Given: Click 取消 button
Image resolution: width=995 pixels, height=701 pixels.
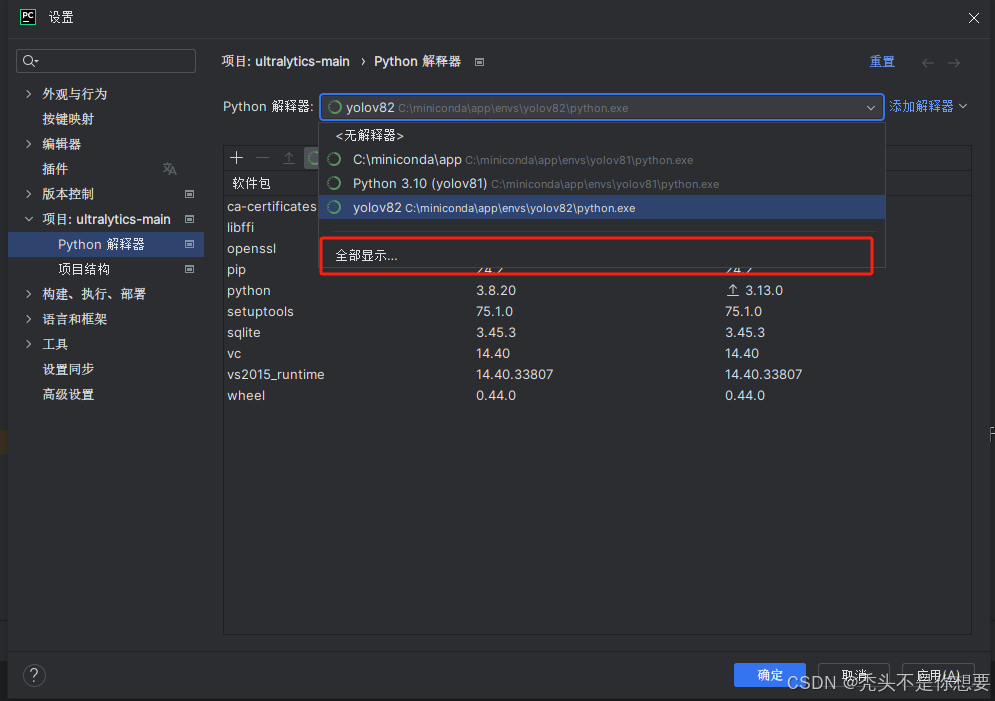Looking at the screenshot, I should point(853,675).
